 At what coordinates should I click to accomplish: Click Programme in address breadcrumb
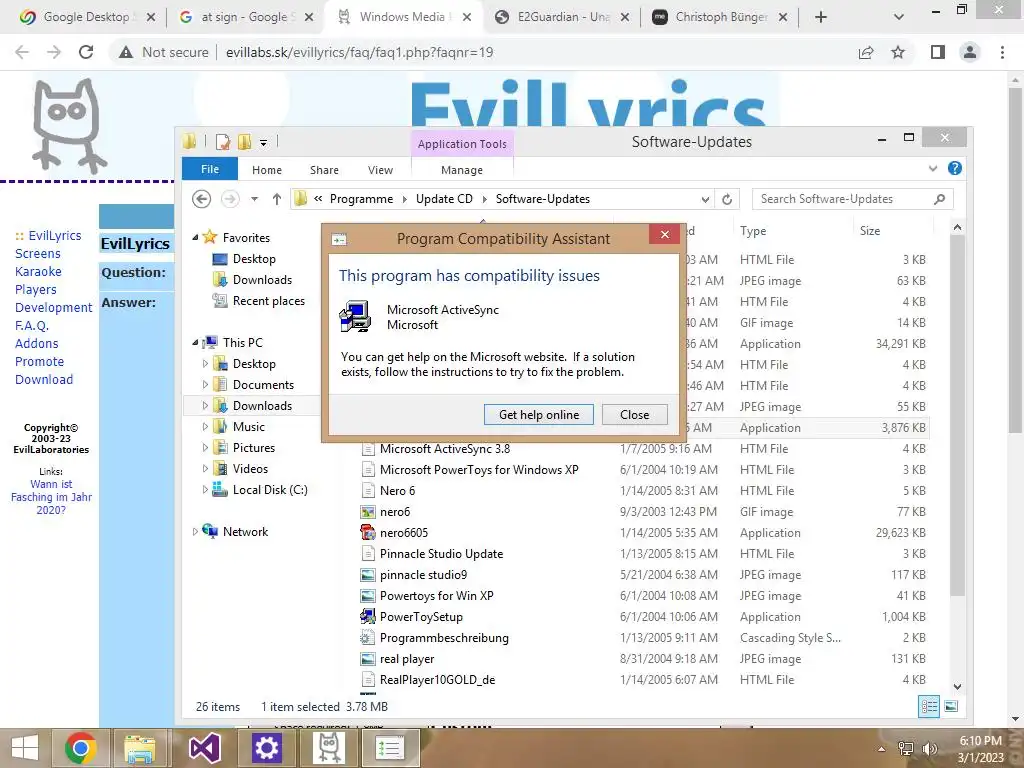[x=361, y=199]
